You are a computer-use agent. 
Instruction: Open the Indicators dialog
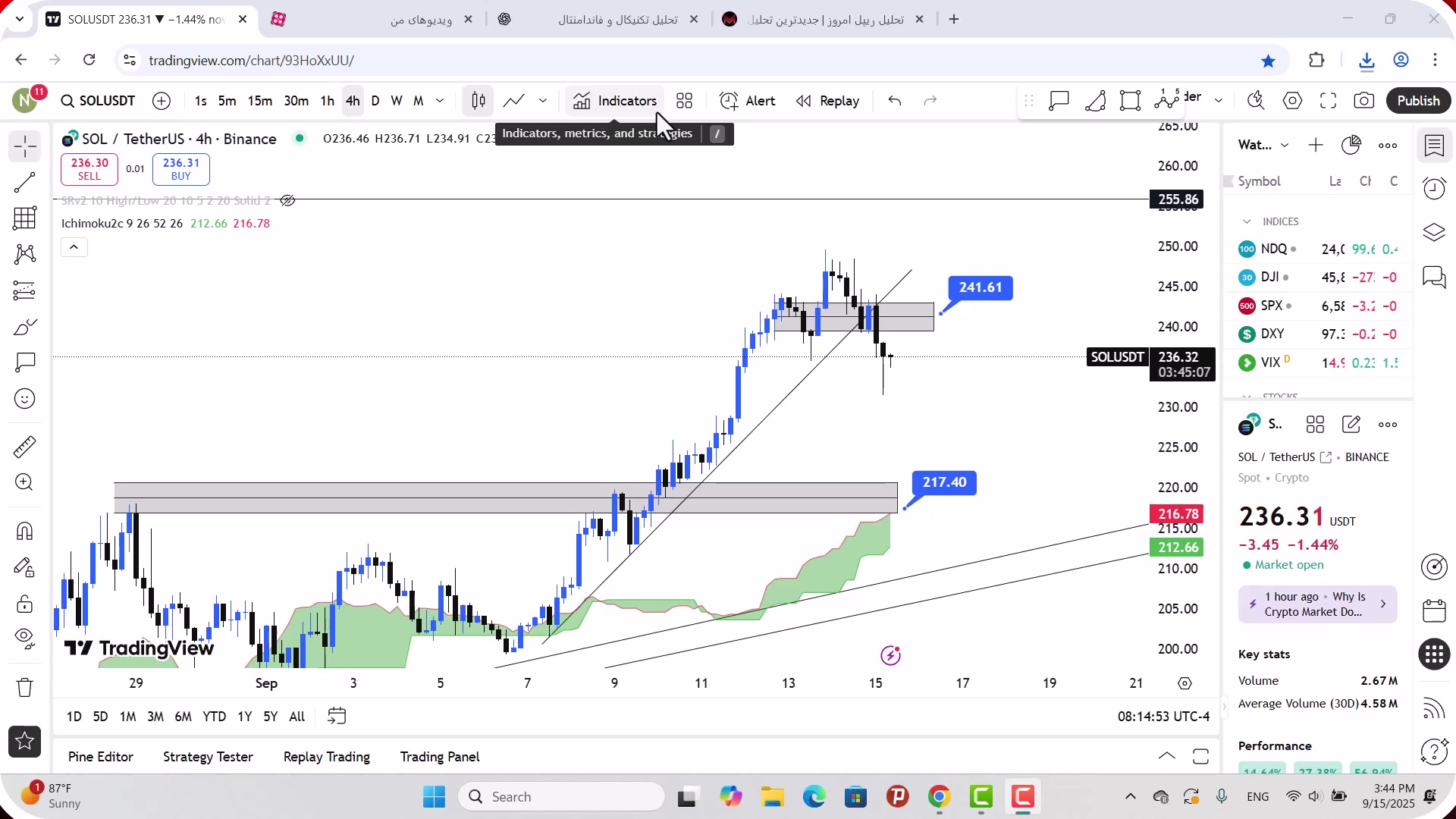pyautogui.click(x=615, y=101)
